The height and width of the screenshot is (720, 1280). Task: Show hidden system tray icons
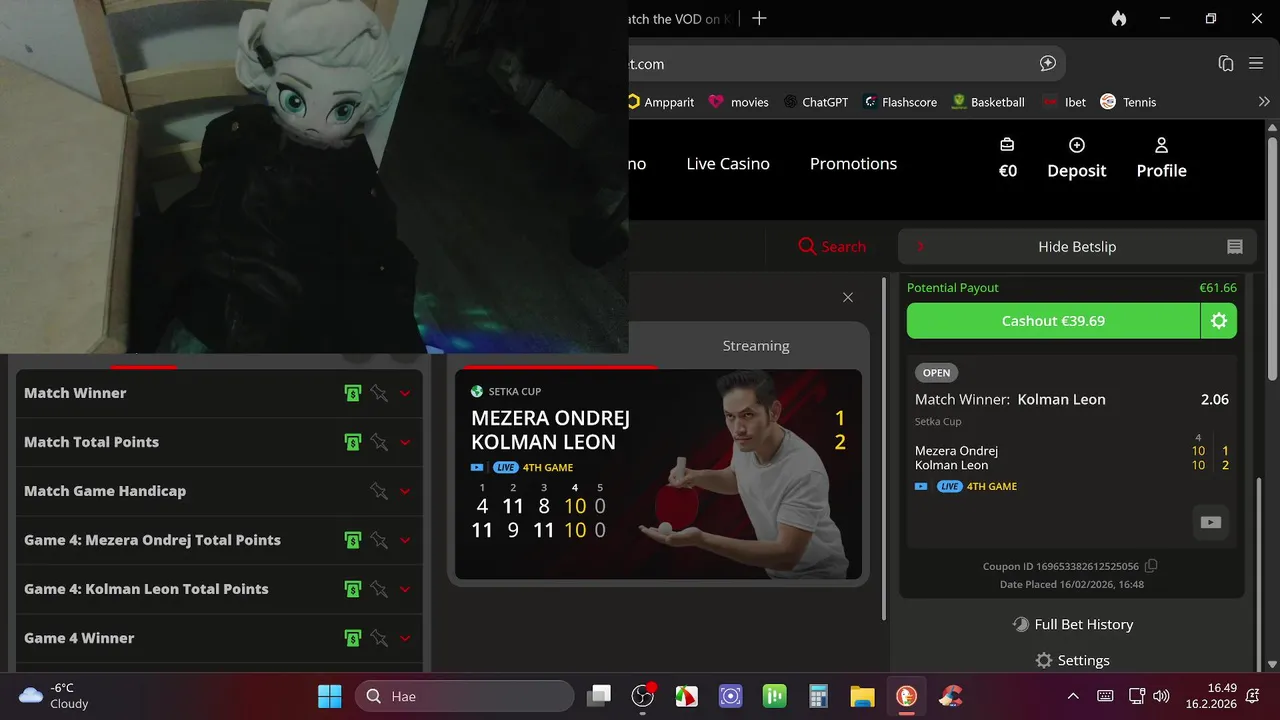(x=1073, y=696)
